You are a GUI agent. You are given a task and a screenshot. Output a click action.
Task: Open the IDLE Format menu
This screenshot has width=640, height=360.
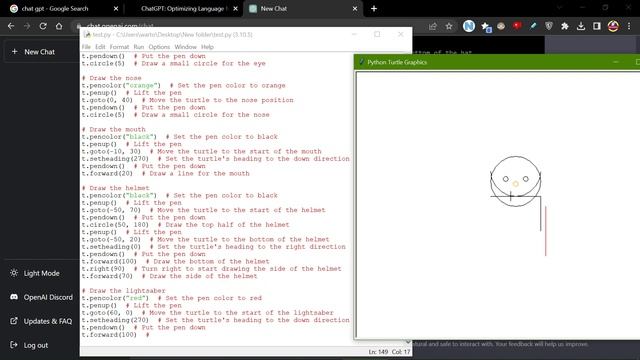tap(119, 47)
